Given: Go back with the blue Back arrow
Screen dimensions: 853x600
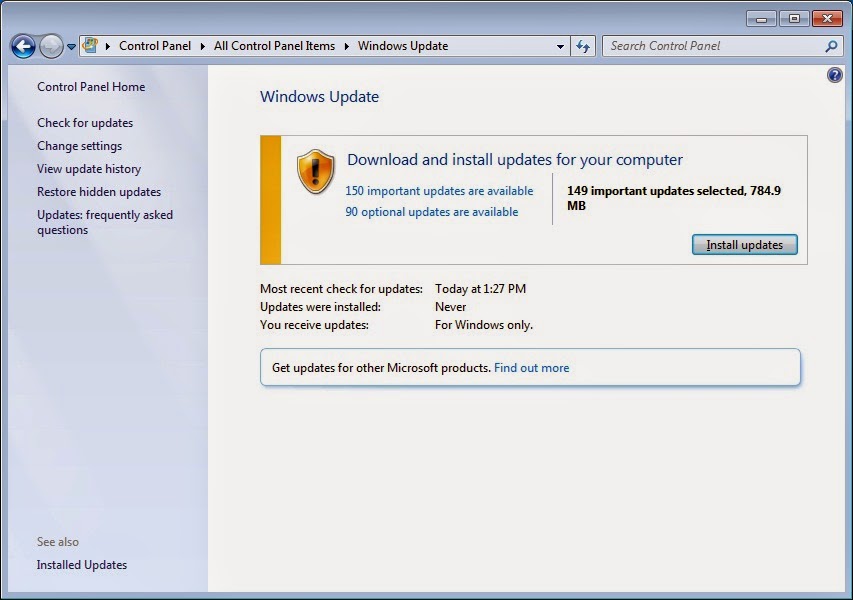Looking at the screenshot, I should [23, 46].
